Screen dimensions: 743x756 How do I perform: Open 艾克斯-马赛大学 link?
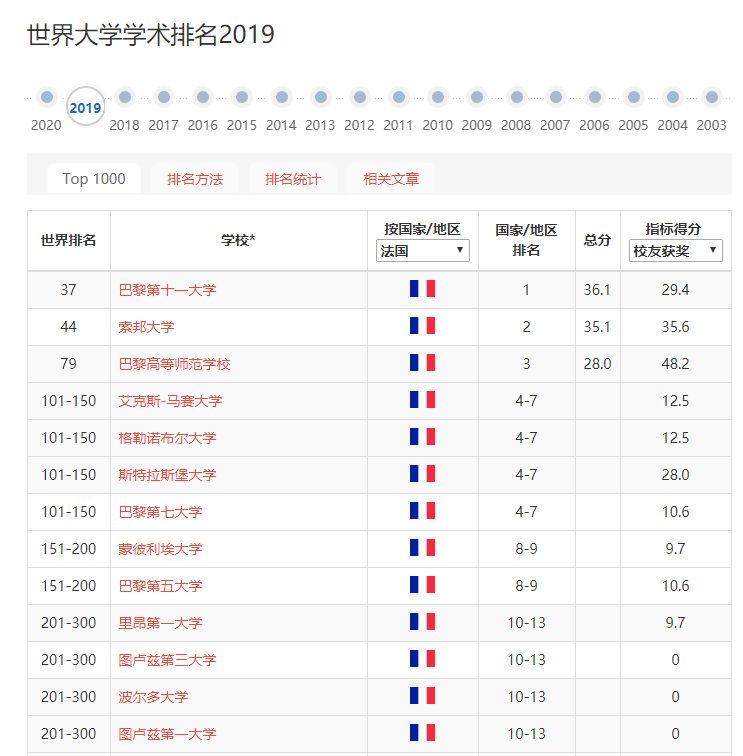(x=171, y=401)
